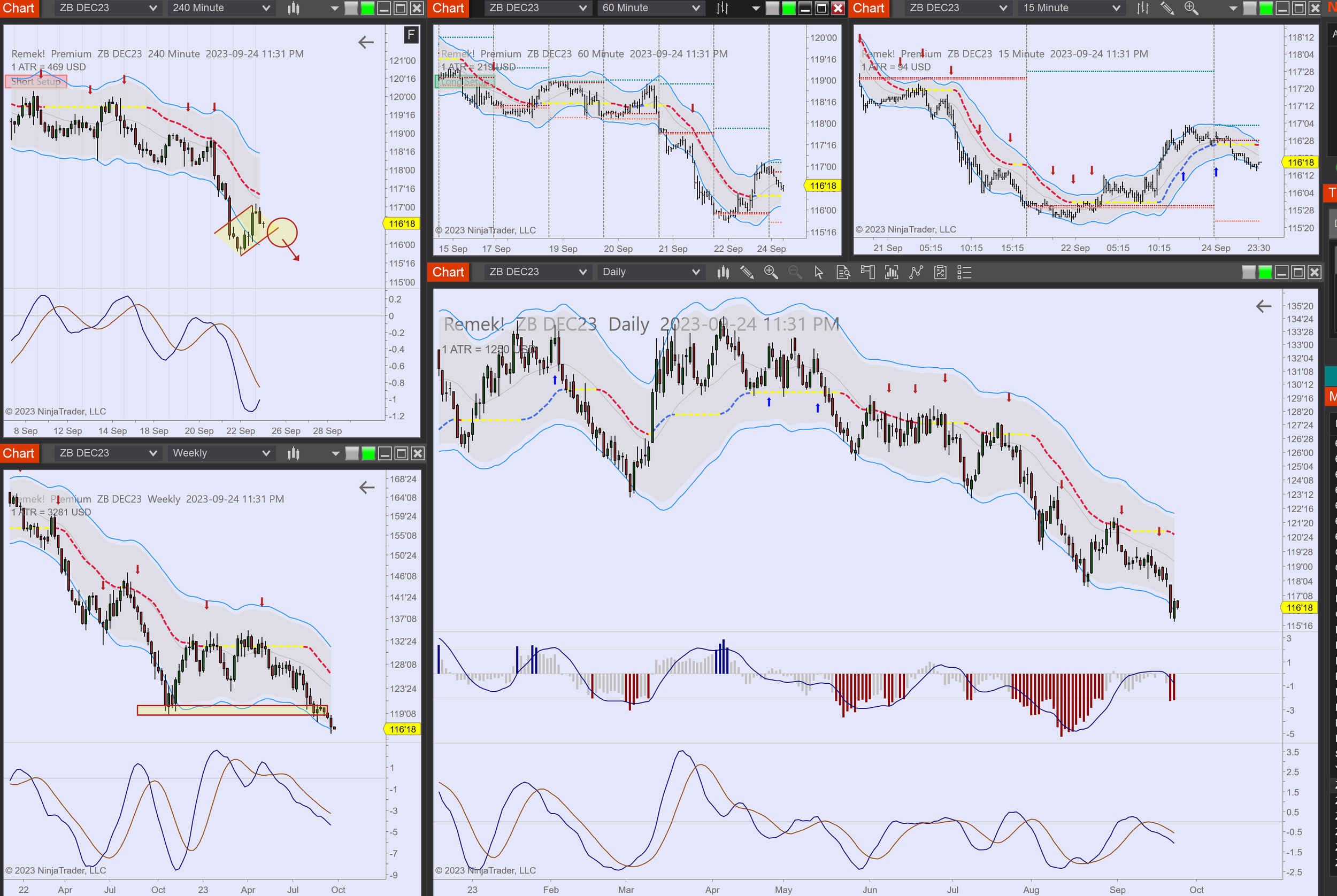
Task: Open Strategies icon on Daily chart
Action: (916, 273)
